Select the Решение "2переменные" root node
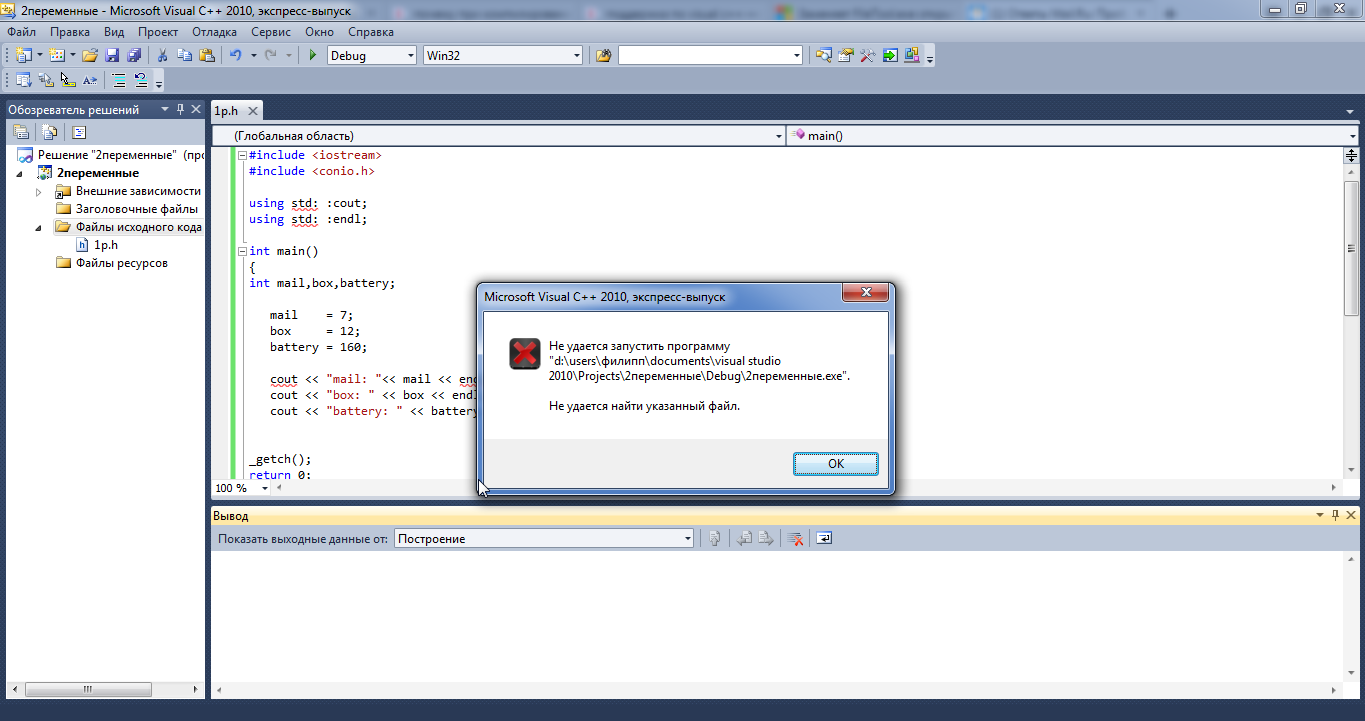The image size is (1365, 721). coord(111,155)
